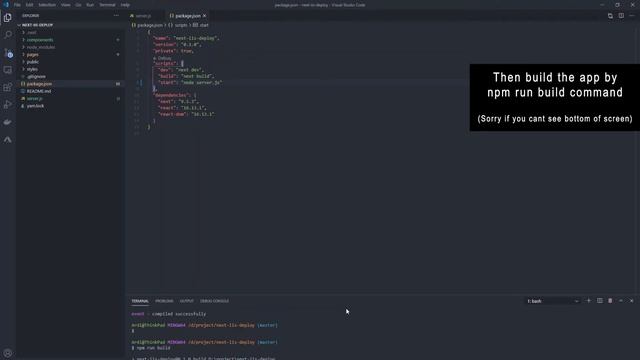Switch to the DEBUG CONSOLE panel tab
Viewport: 640px width, 360px height.
pos(214,301)
